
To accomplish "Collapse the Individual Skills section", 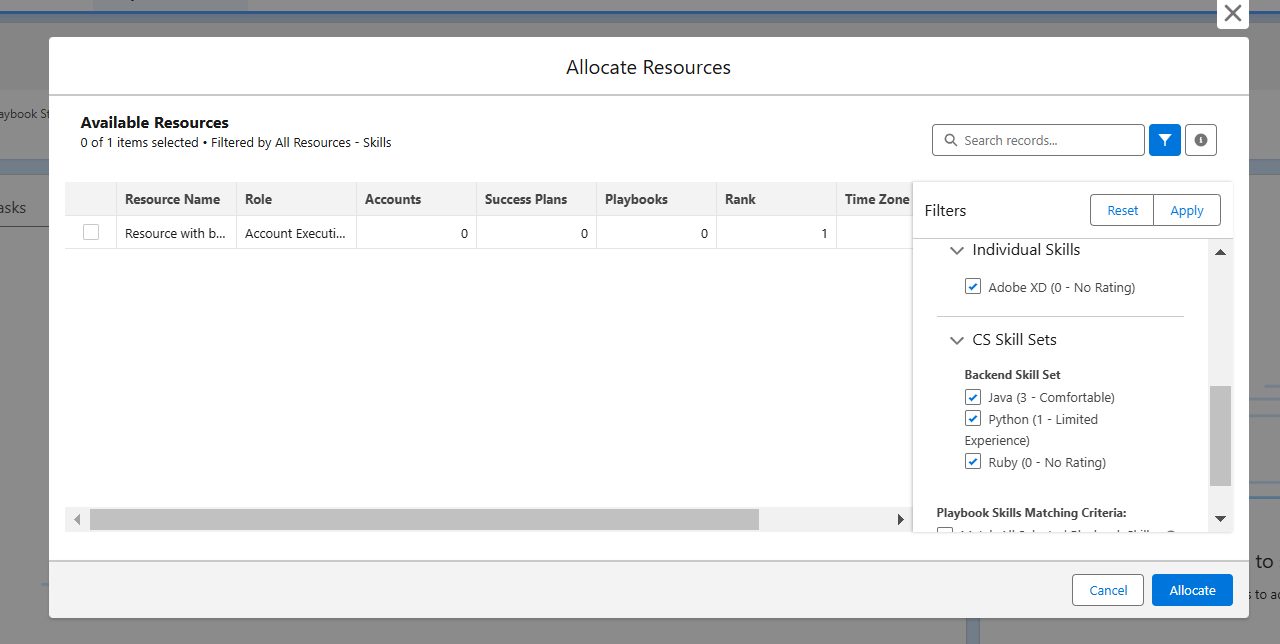I will coord(957,250).
